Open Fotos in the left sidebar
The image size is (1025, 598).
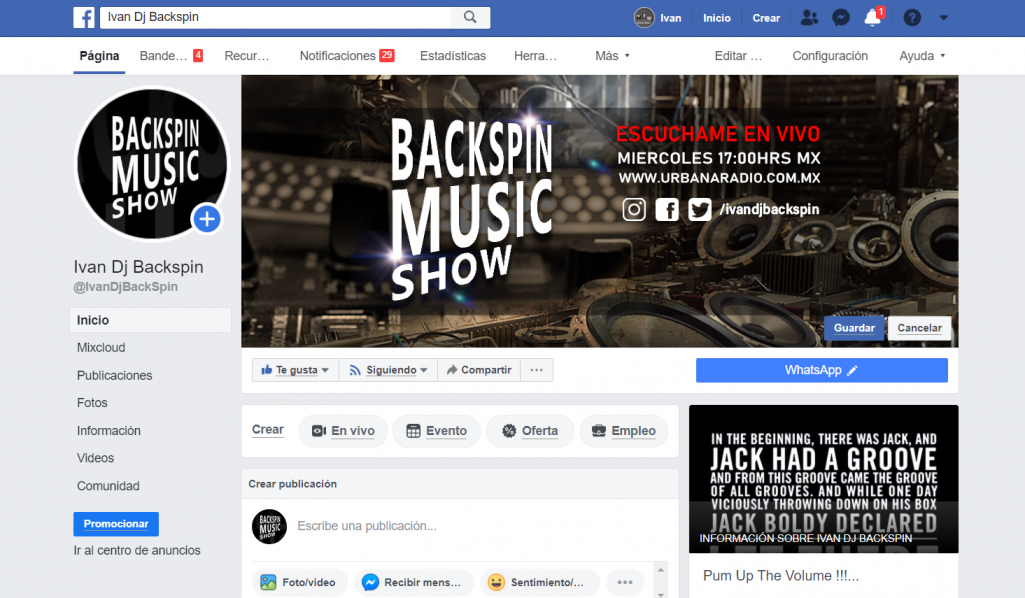(92, 403)
